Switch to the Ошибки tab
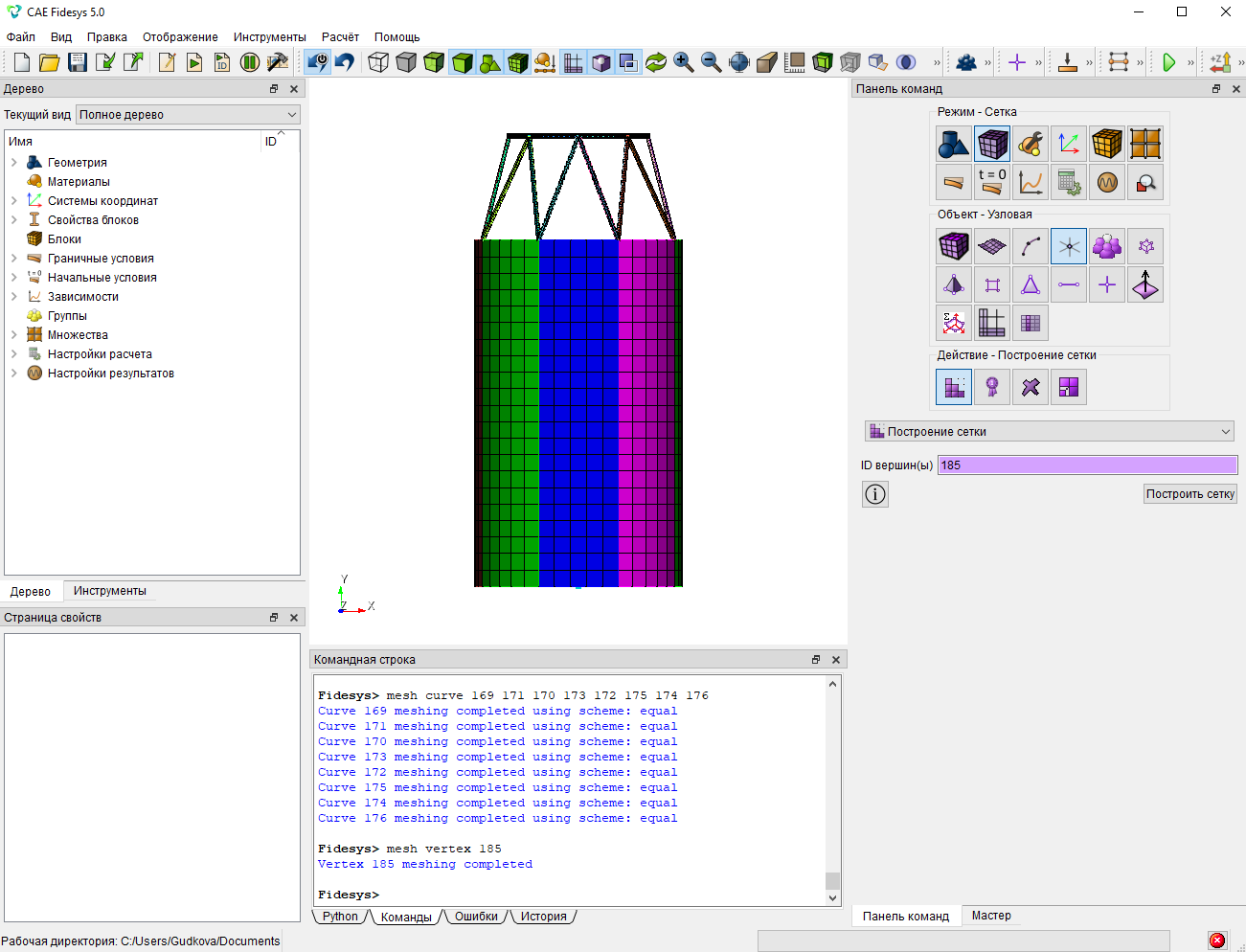The width and height of the screenshot is (1246, 952). point(476,917)
